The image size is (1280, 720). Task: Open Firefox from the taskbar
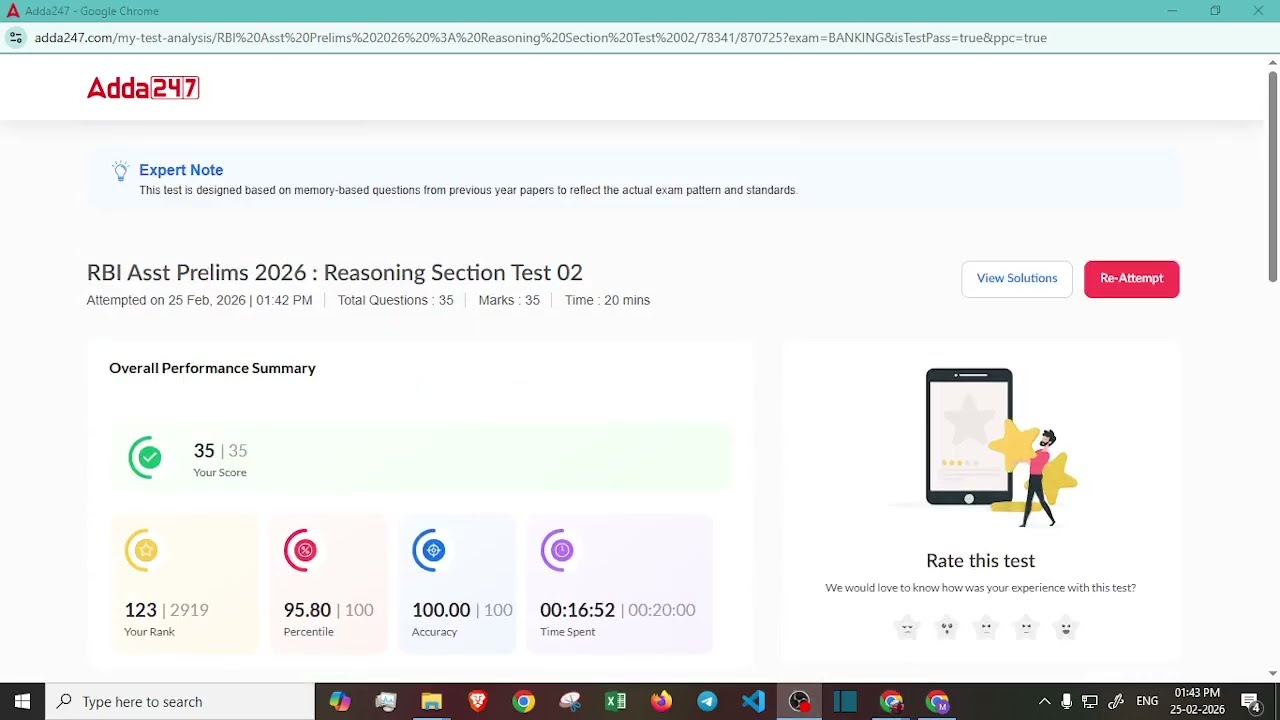(662, 702)
